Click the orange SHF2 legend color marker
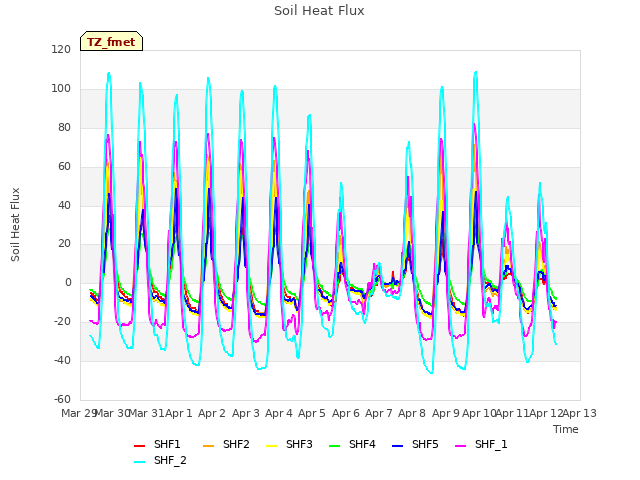 (x=208, y=446)
